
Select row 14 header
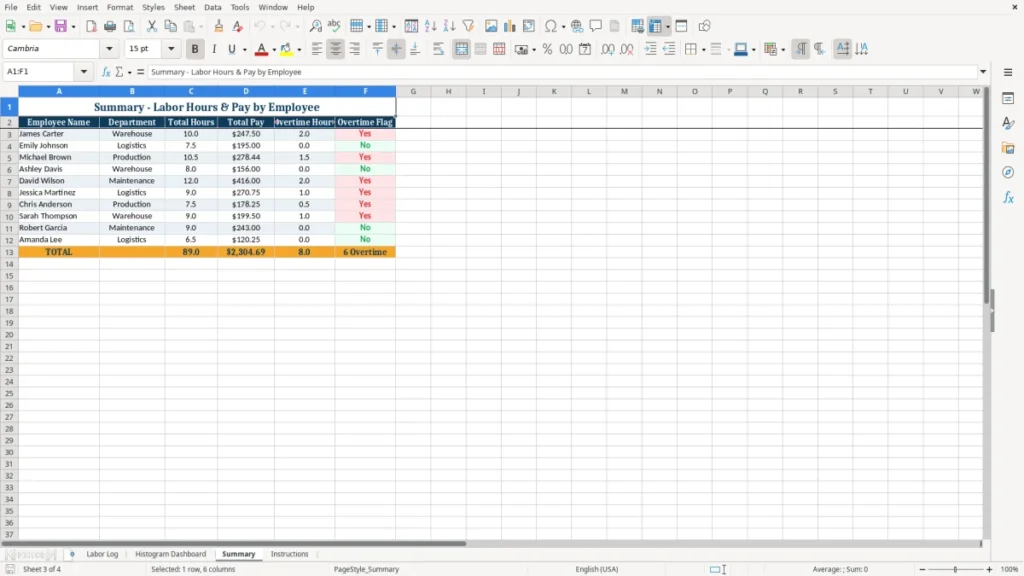tap(9, 264)
